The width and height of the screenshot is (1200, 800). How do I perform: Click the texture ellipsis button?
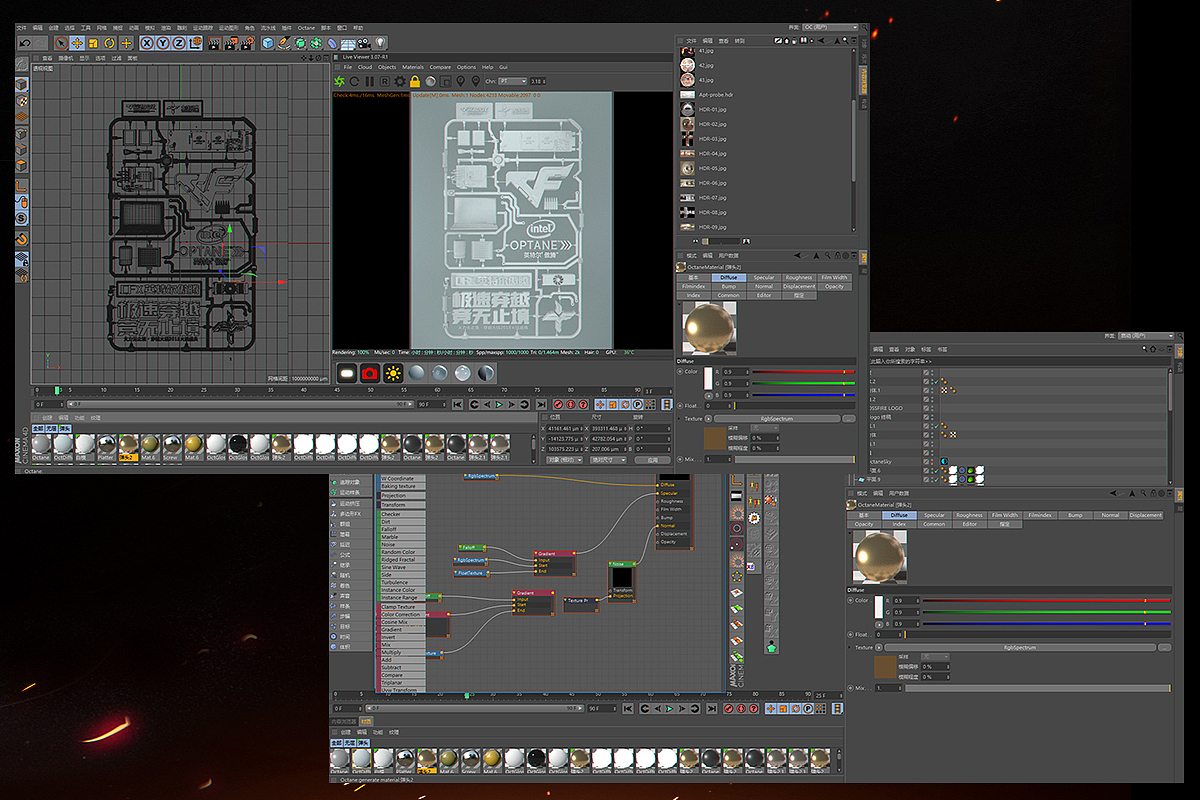pos(849,419)
